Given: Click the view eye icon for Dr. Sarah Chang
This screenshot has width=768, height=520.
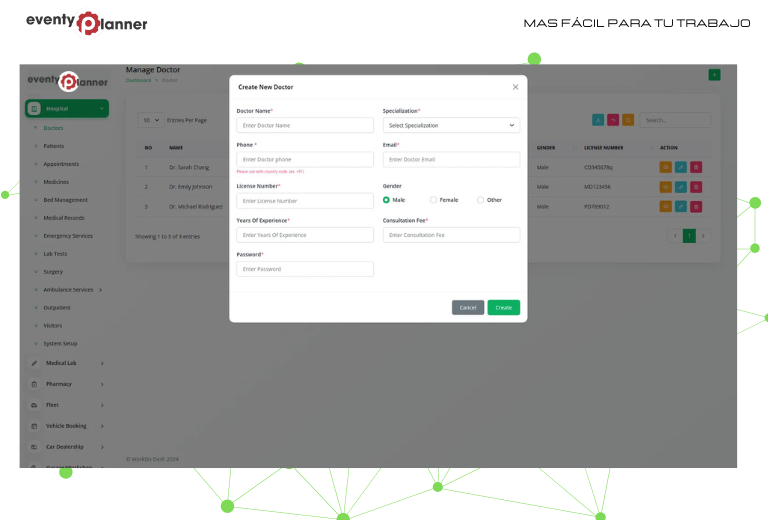Looking at the screenshot, I should 666,167.
